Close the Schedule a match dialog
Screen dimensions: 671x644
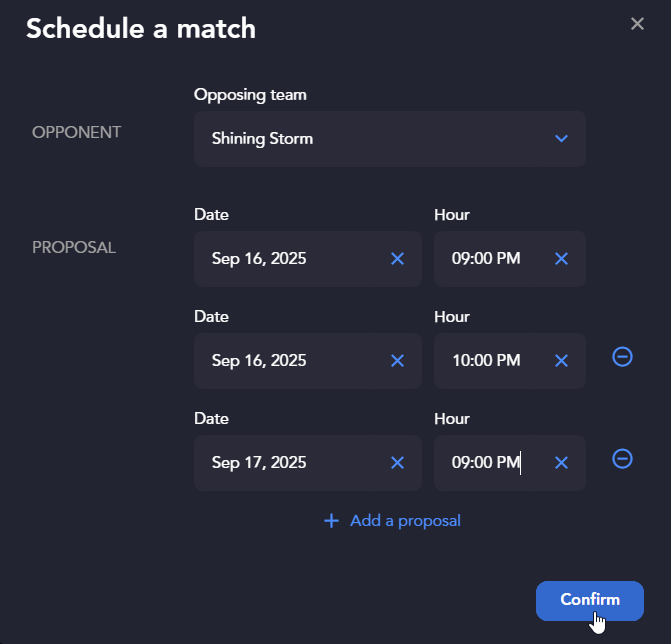(x=637, y=24)
